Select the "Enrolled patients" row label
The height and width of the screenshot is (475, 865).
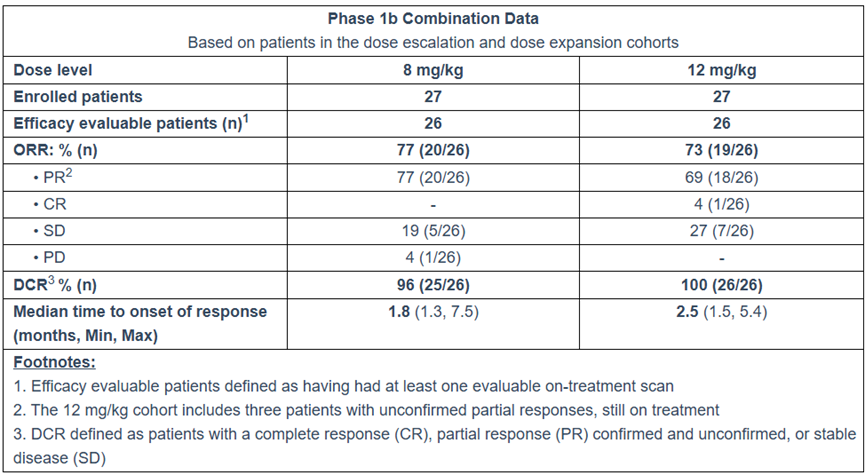(77, 97)
